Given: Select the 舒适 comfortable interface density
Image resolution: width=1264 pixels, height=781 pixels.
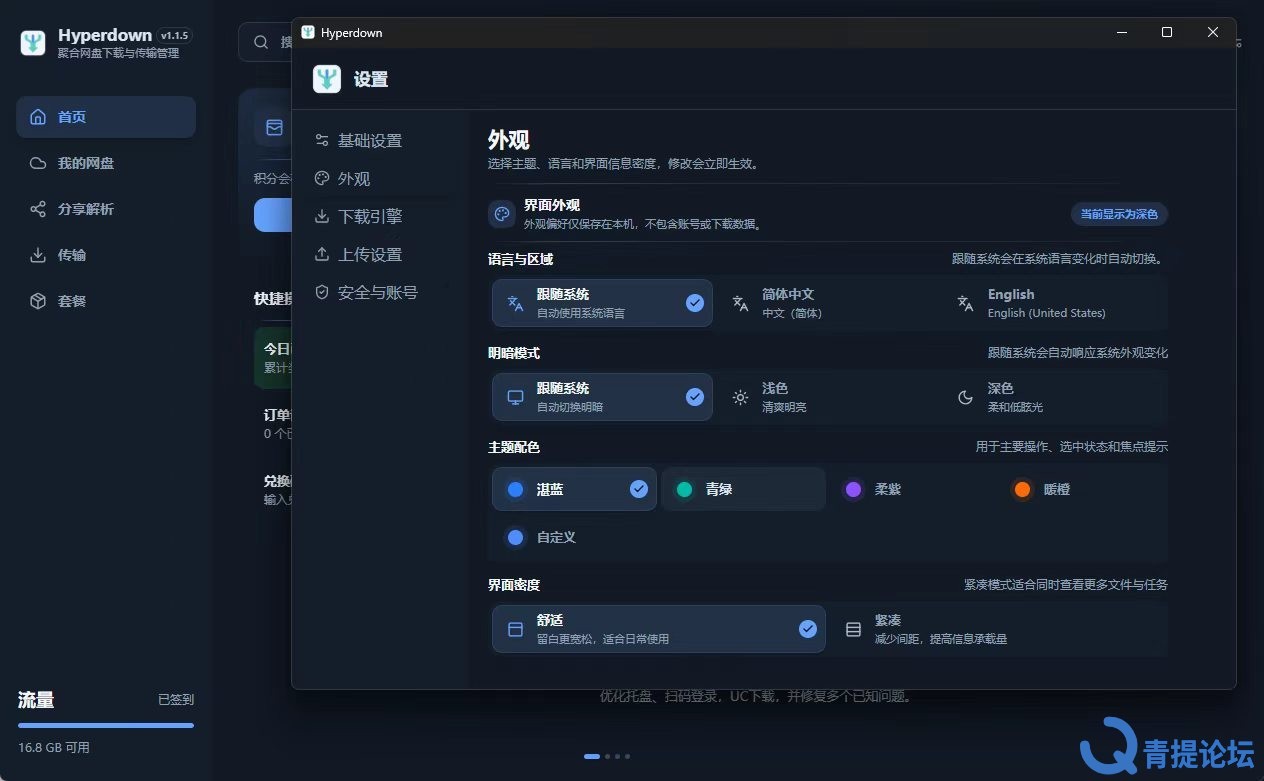Looking at the screenshot, I should (659, 629).
